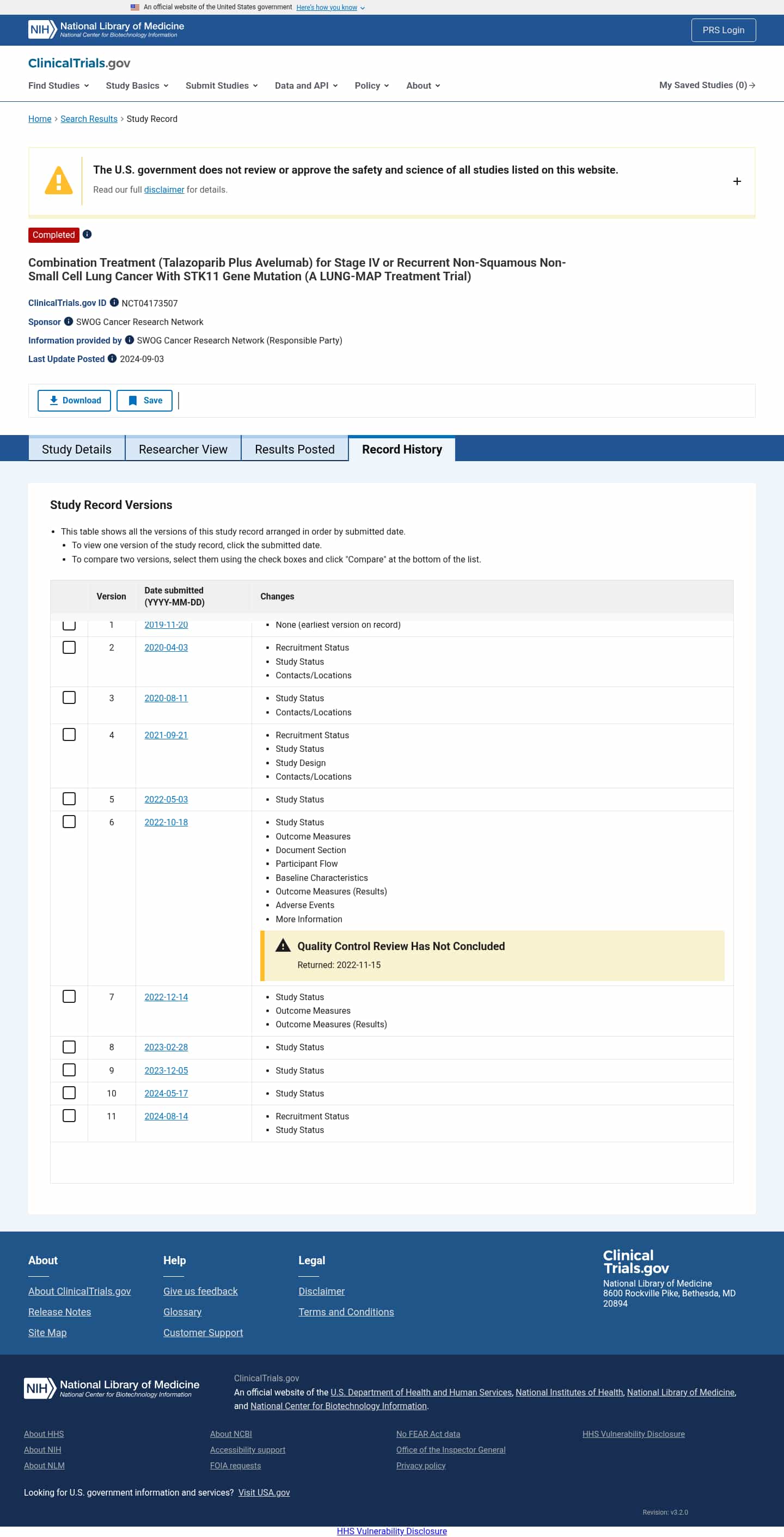Select checkbox for version 6 row
This screenshot has height=1537, width=784.
click(x=69, y=822)
